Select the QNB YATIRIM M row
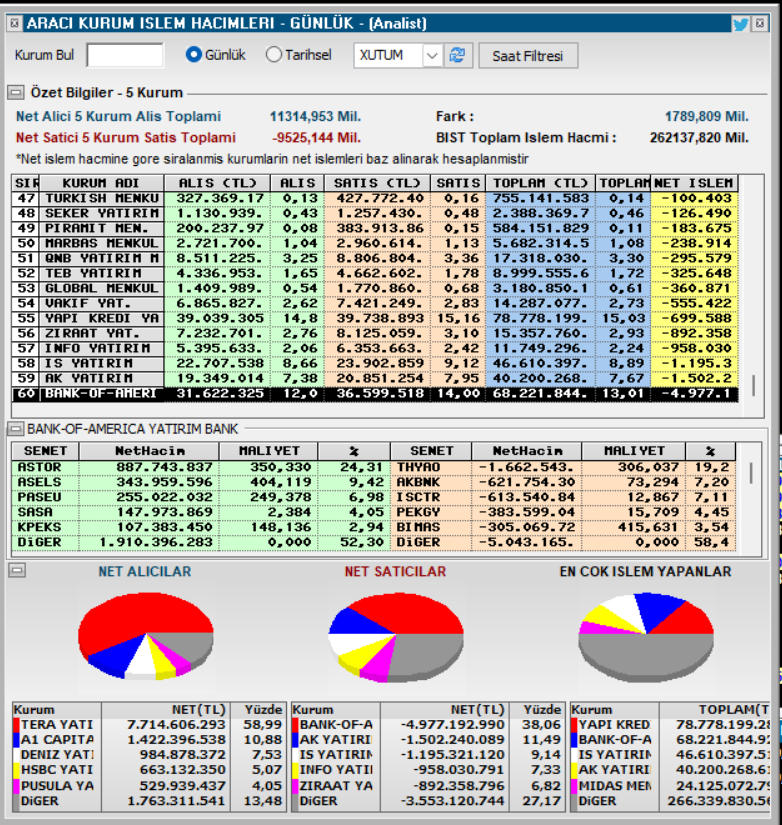Viewport: 782px width, 825px height. click(375, 258)
